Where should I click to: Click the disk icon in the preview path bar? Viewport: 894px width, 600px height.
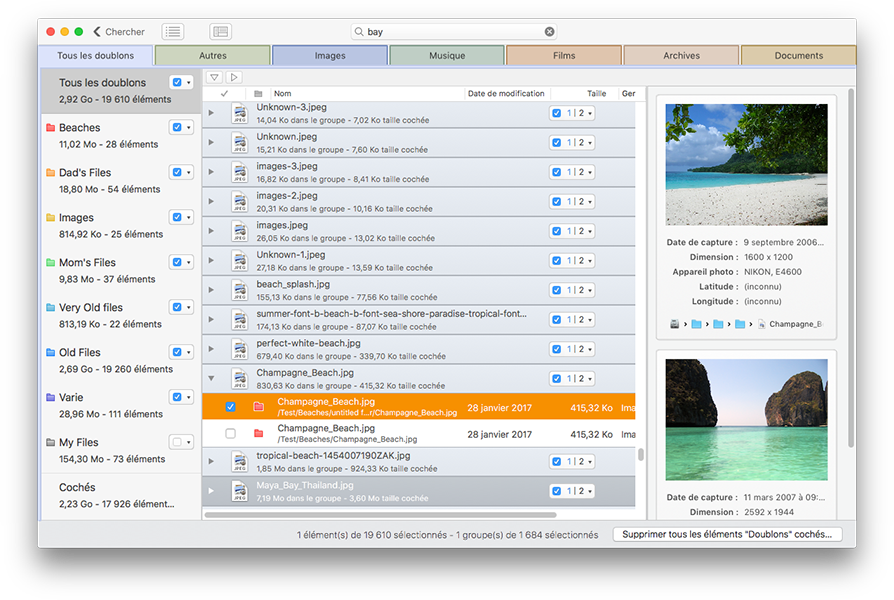pos(674,324)
